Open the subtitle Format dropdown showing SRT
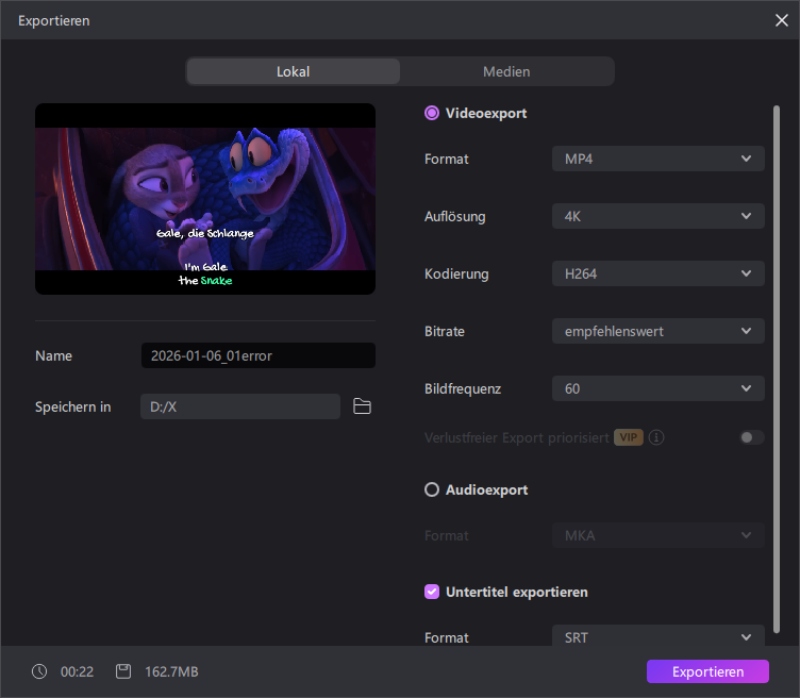 pos(658,637)
